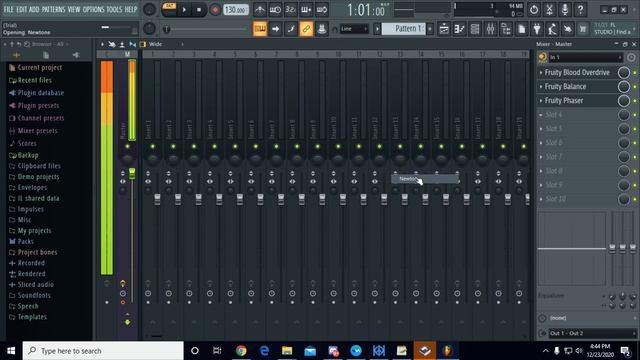Toggle multilink to controllers icon

(x=306, y=29)
